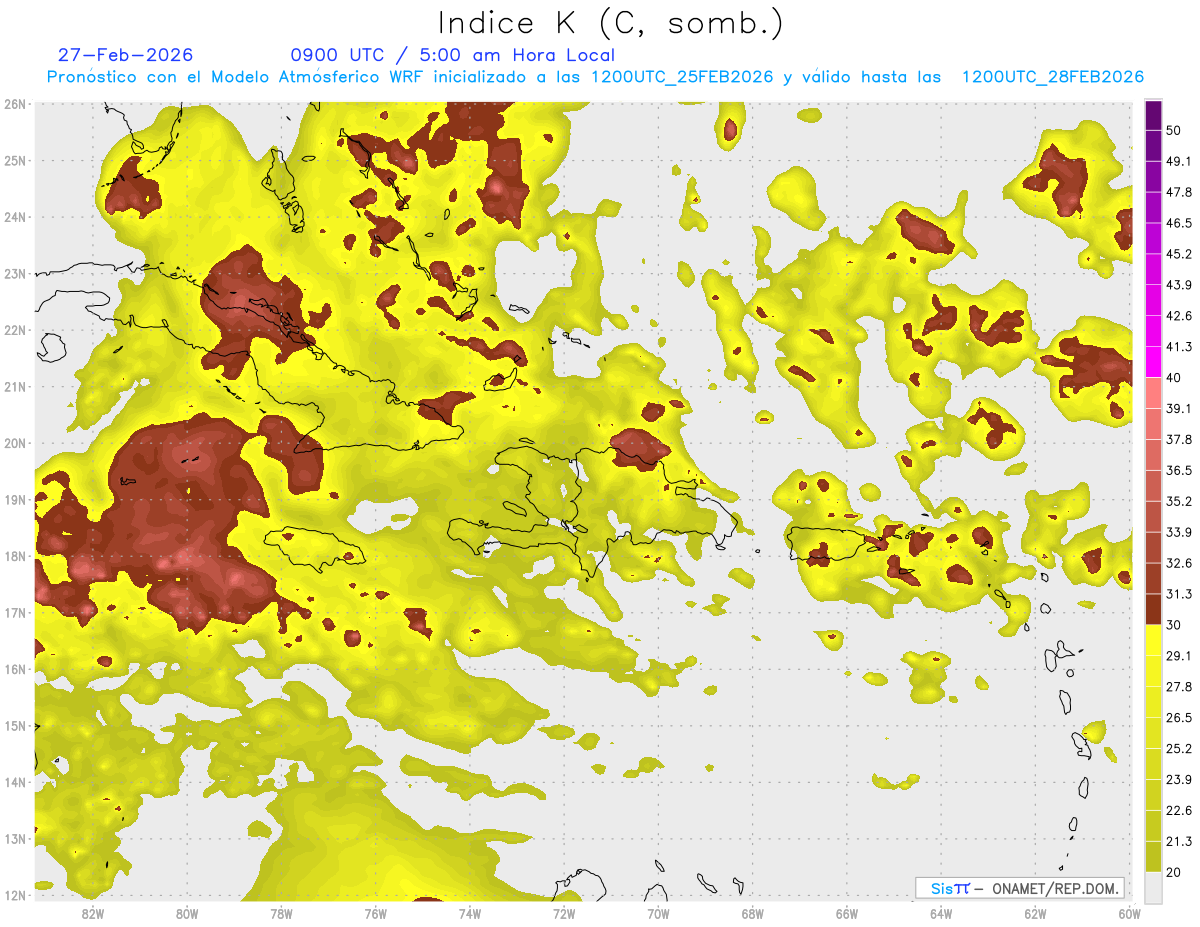Click the 16N latitude label
This screenshot has height=927, width=1200.
click(x=15, y=669)
